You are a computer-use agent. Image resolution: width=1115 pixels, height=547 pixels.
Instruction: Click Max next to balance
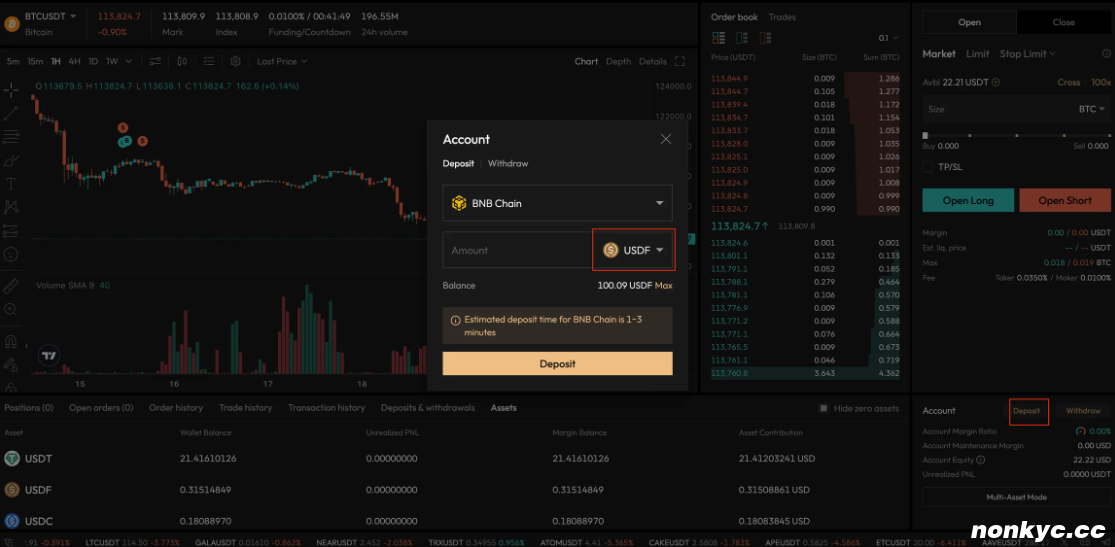pos(663,286)
